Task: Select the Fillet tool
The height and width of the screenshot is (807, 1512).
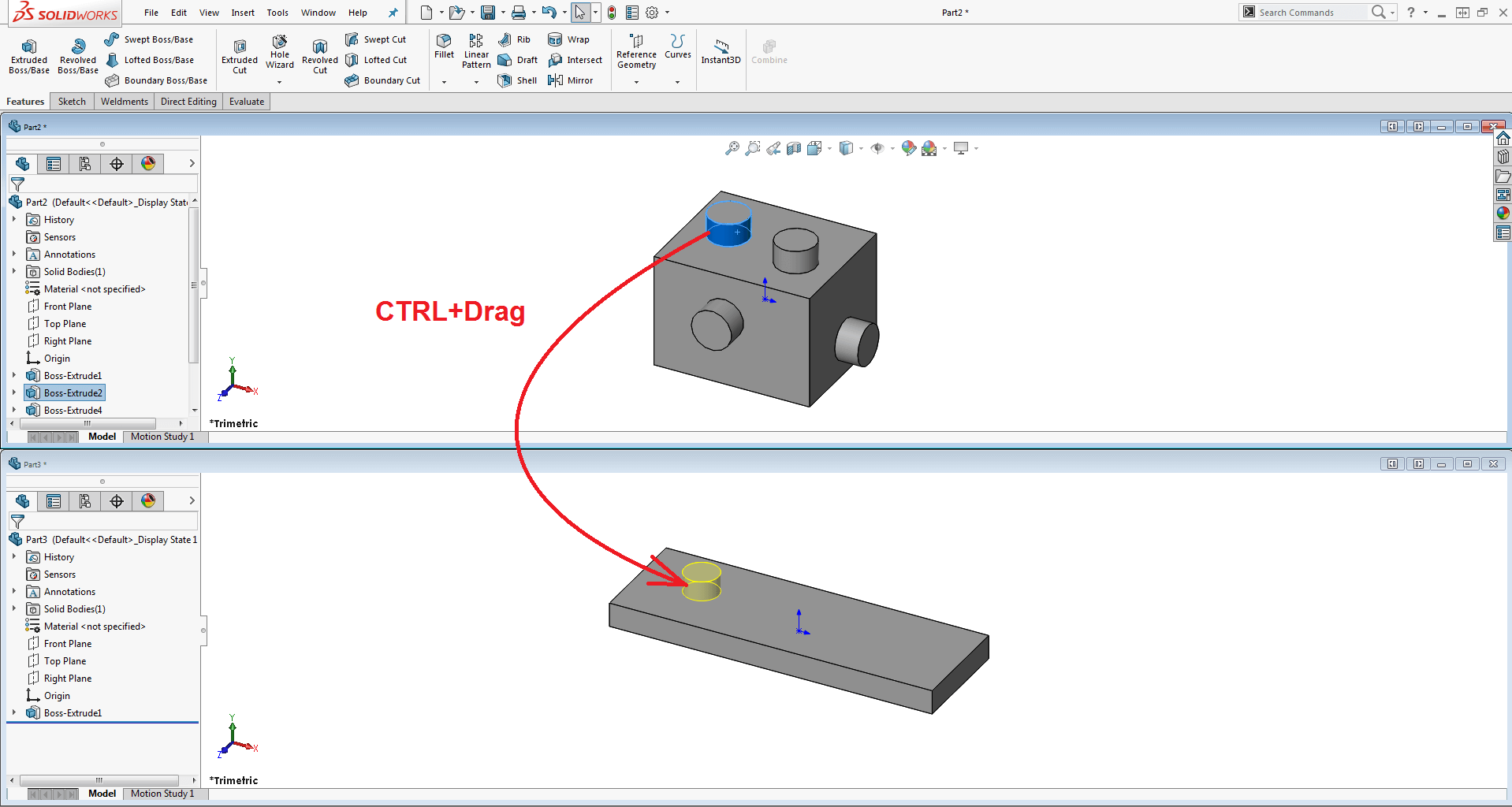Action: tap(444, 49)
